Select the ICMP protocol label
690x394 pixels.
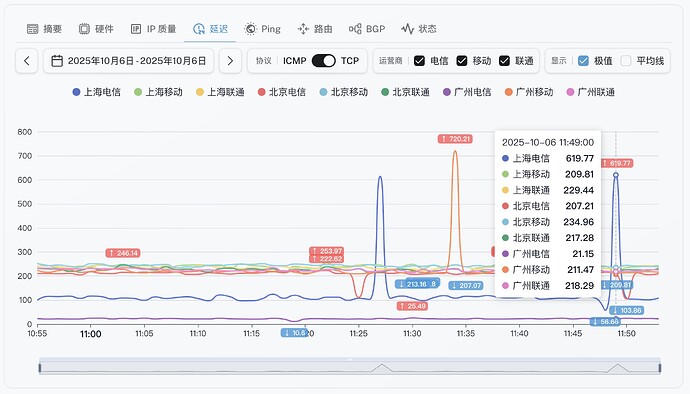point(294,61)
